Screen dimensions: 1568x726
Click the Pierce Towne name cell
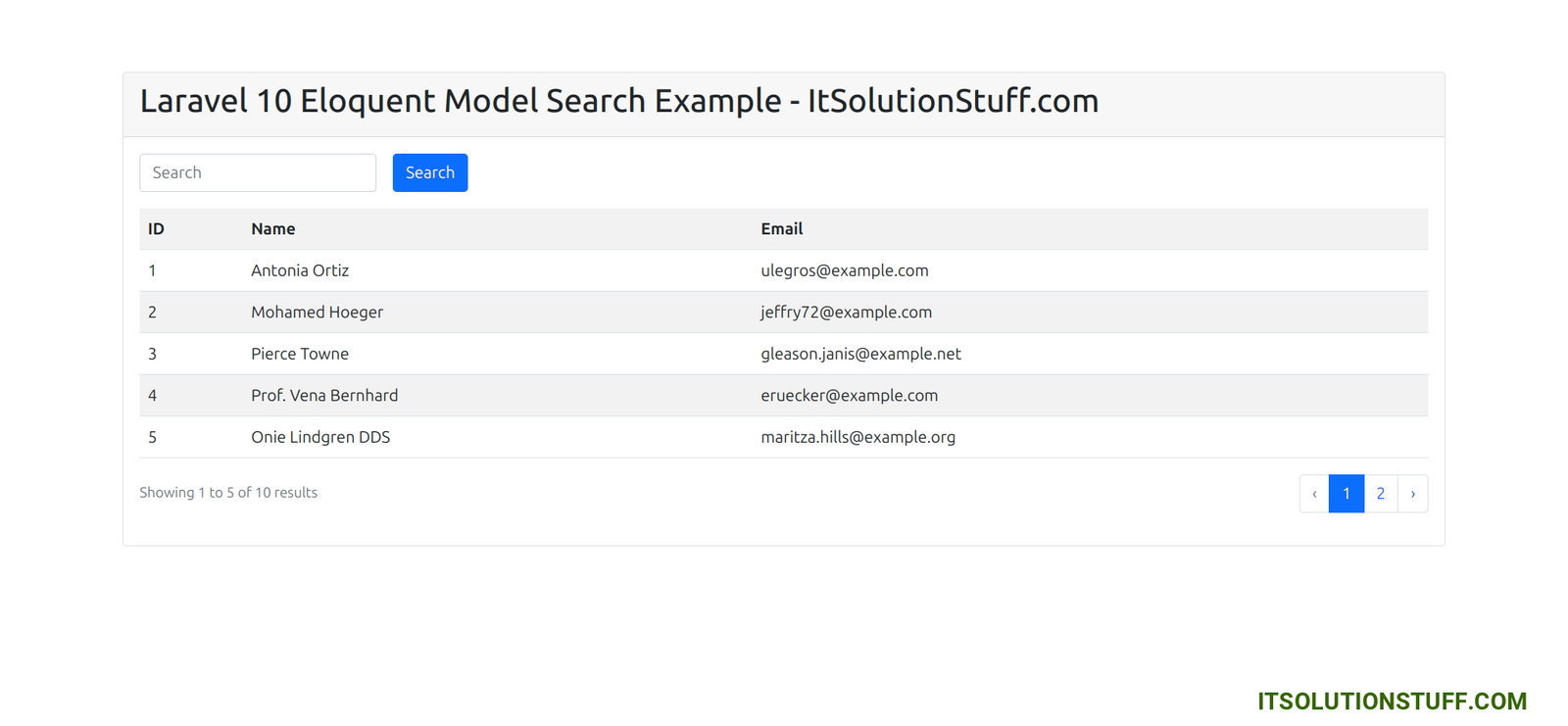300,354
